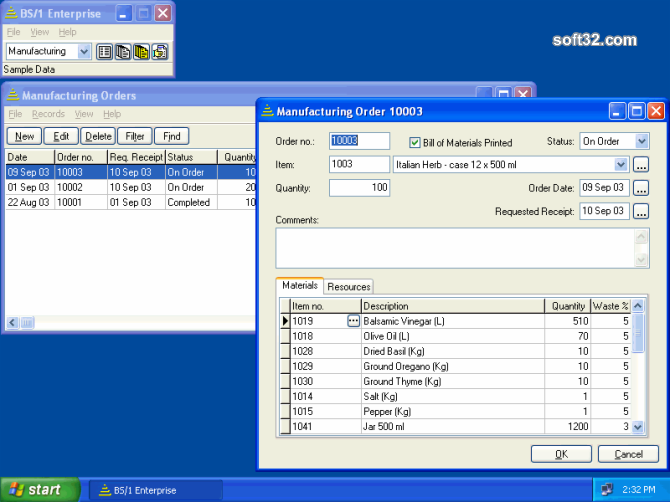This screenshot has width=670, height=502.
Task: Click the Quantity field showing 100
Action: (359, 188)
